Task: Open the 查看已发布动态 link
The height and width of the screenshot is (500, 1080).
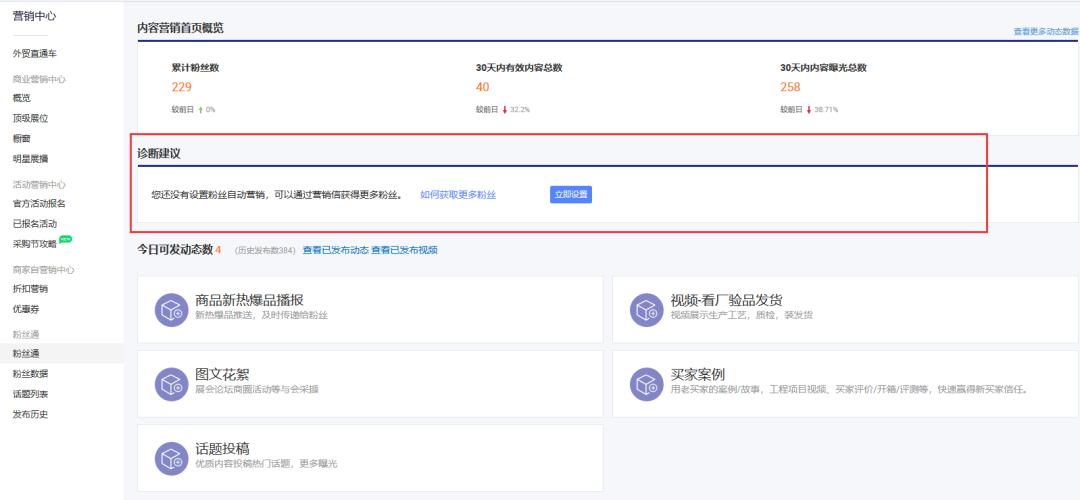Action: click(335, 250)
